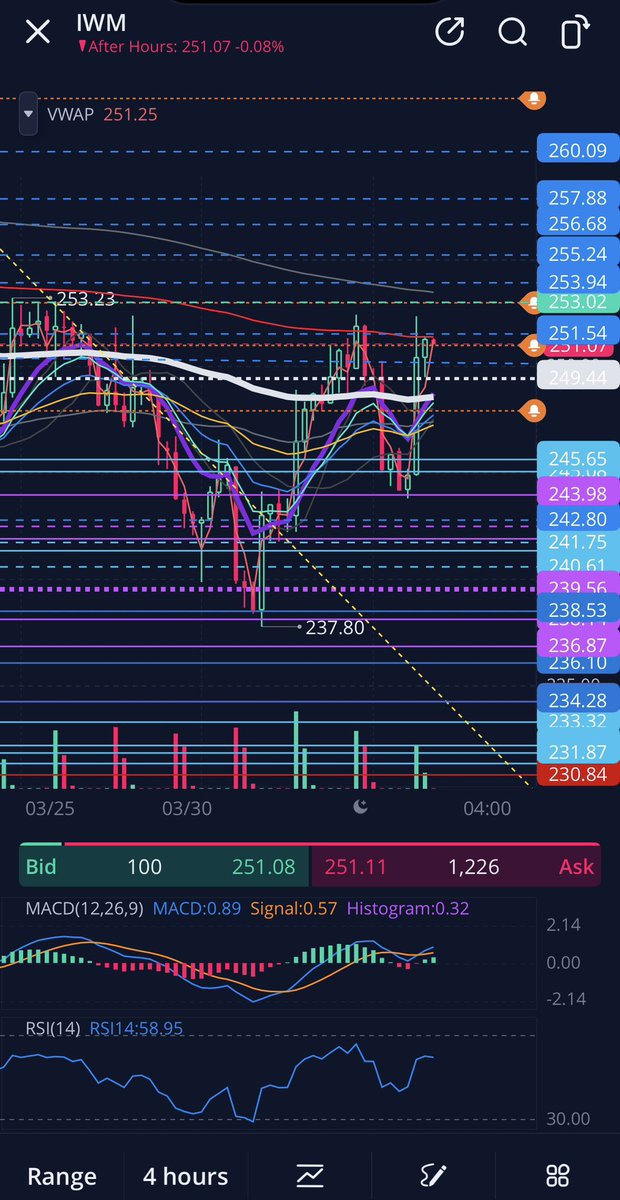Screen dimensions: 620x1200
Task: Select the purple 239.56 price label
Action: (578, 588)
